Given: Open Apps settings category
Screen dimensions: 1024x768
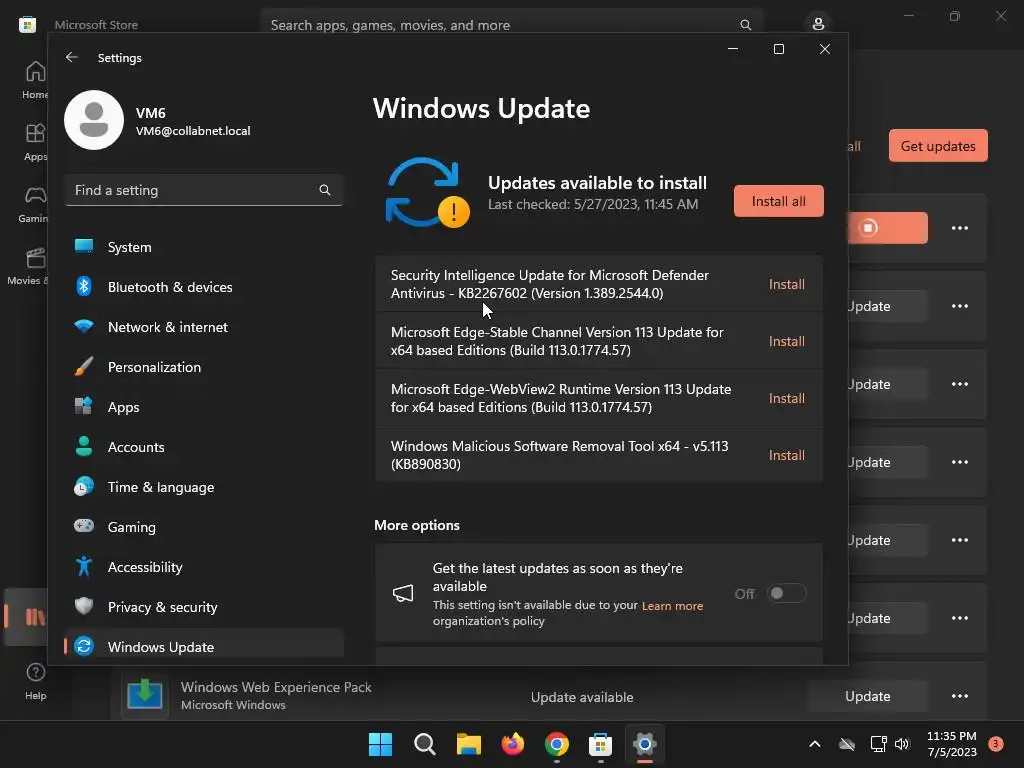Looking at the screenshot, I should [x=204, y=407].
